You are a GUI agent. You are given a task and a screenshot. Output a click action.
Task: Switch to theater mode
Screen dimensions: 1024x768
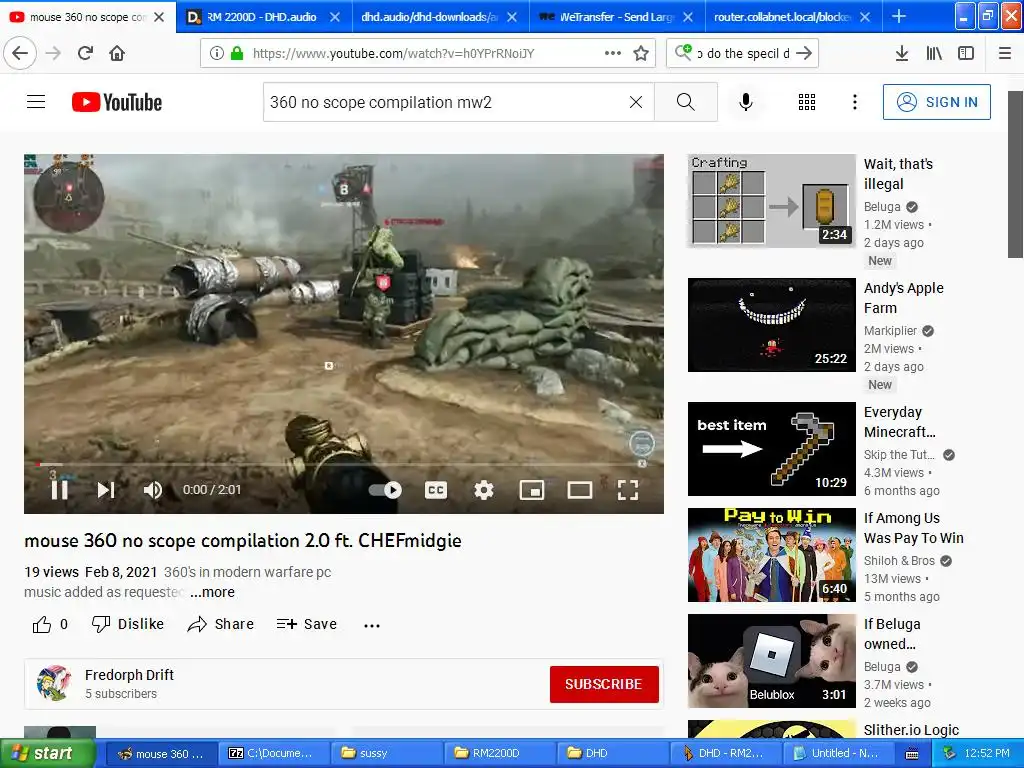click(579, 490)
